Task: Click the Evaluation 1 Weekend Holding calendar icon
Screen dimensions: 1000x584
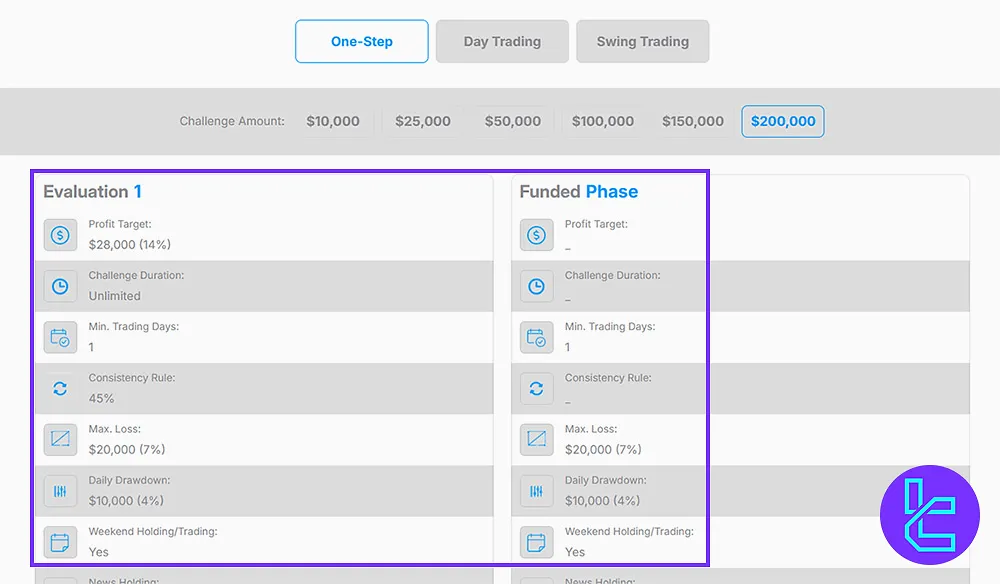Action: pyautogui.click(x=60, y=542)
